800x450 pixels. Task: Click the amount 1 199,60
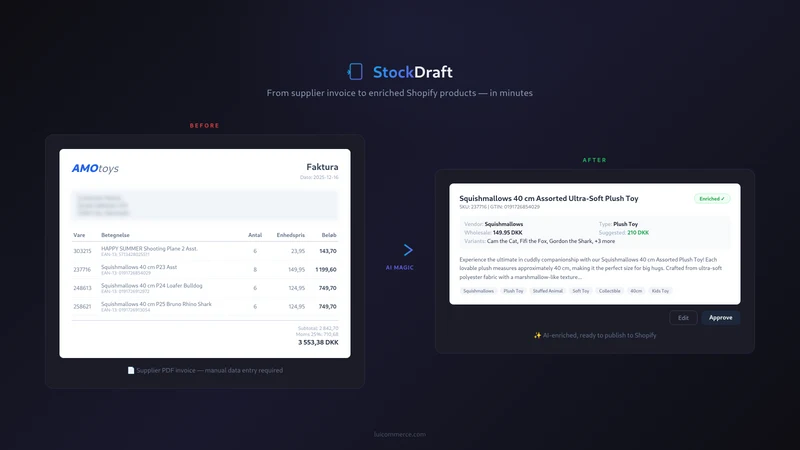click(326, 269)
